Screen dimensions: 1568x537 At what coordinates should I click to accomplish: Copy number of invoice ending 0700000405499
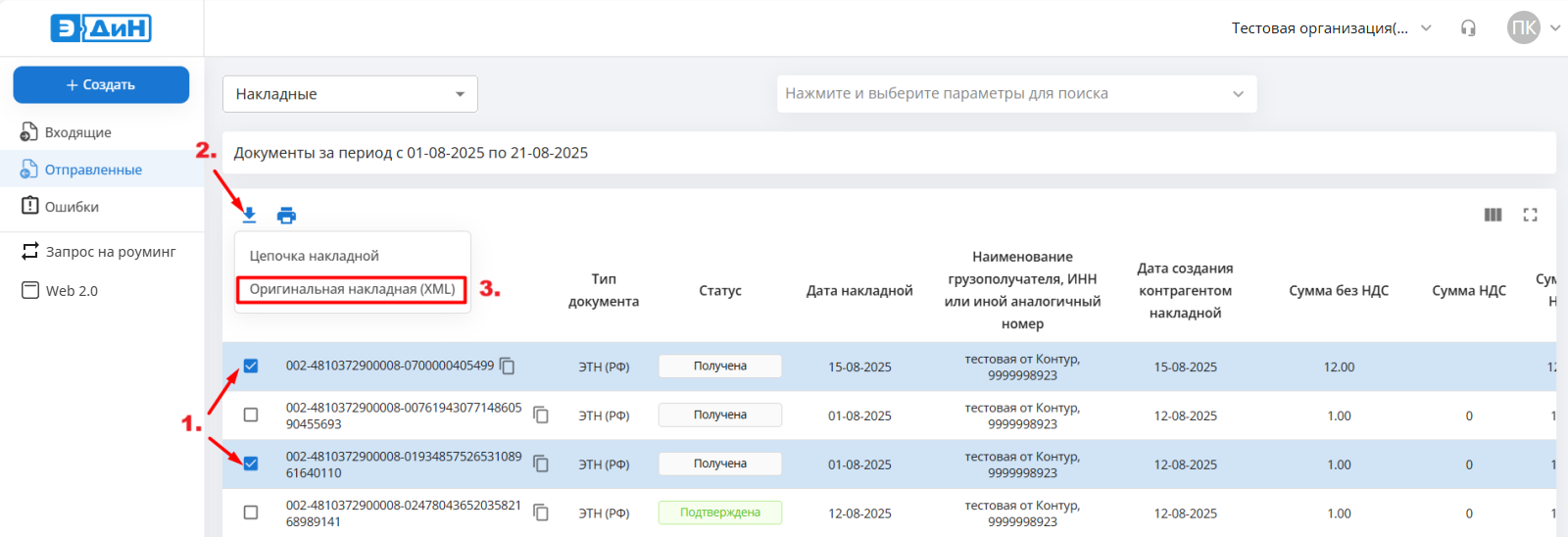(508, 366)
